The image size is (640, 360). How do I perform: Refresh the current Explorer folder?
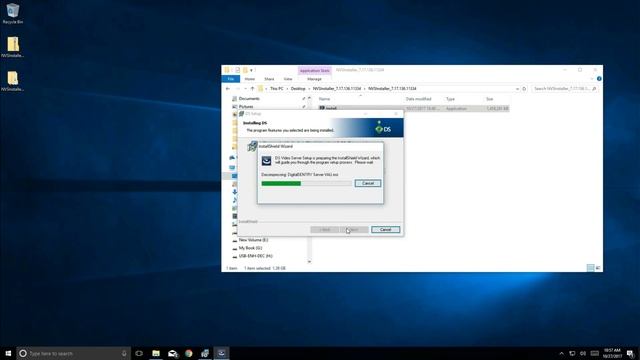[x=524, y=89]
